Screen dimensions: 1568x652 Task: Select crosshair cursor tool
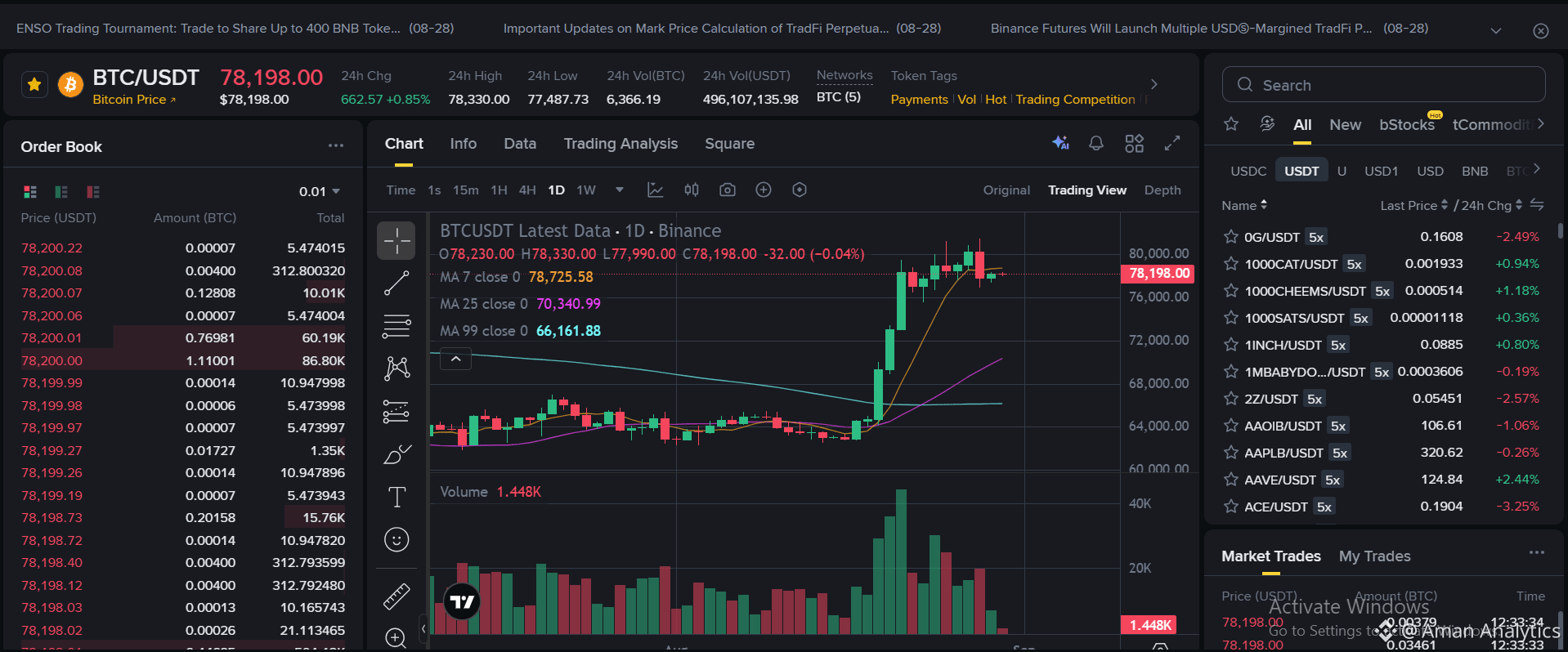click(396, 241)
